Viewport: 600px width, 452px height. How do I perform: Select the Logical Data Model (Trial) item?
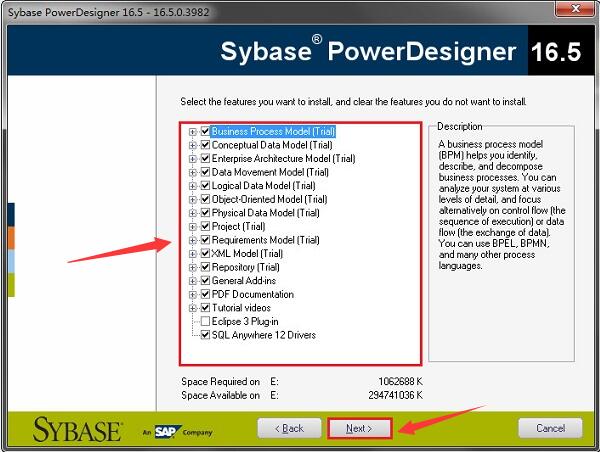coord(264,186)
